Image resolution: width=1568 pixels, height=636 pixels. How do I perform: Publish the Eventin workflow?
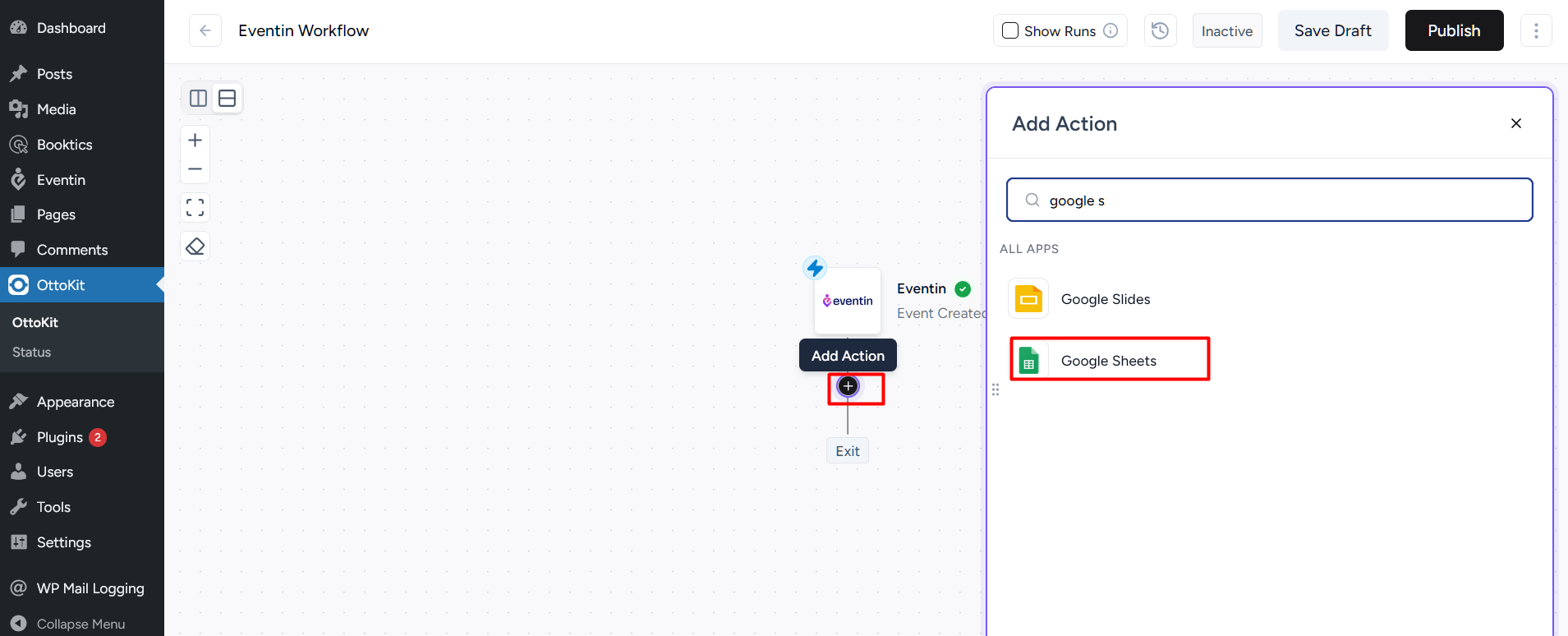(1454, 30)
